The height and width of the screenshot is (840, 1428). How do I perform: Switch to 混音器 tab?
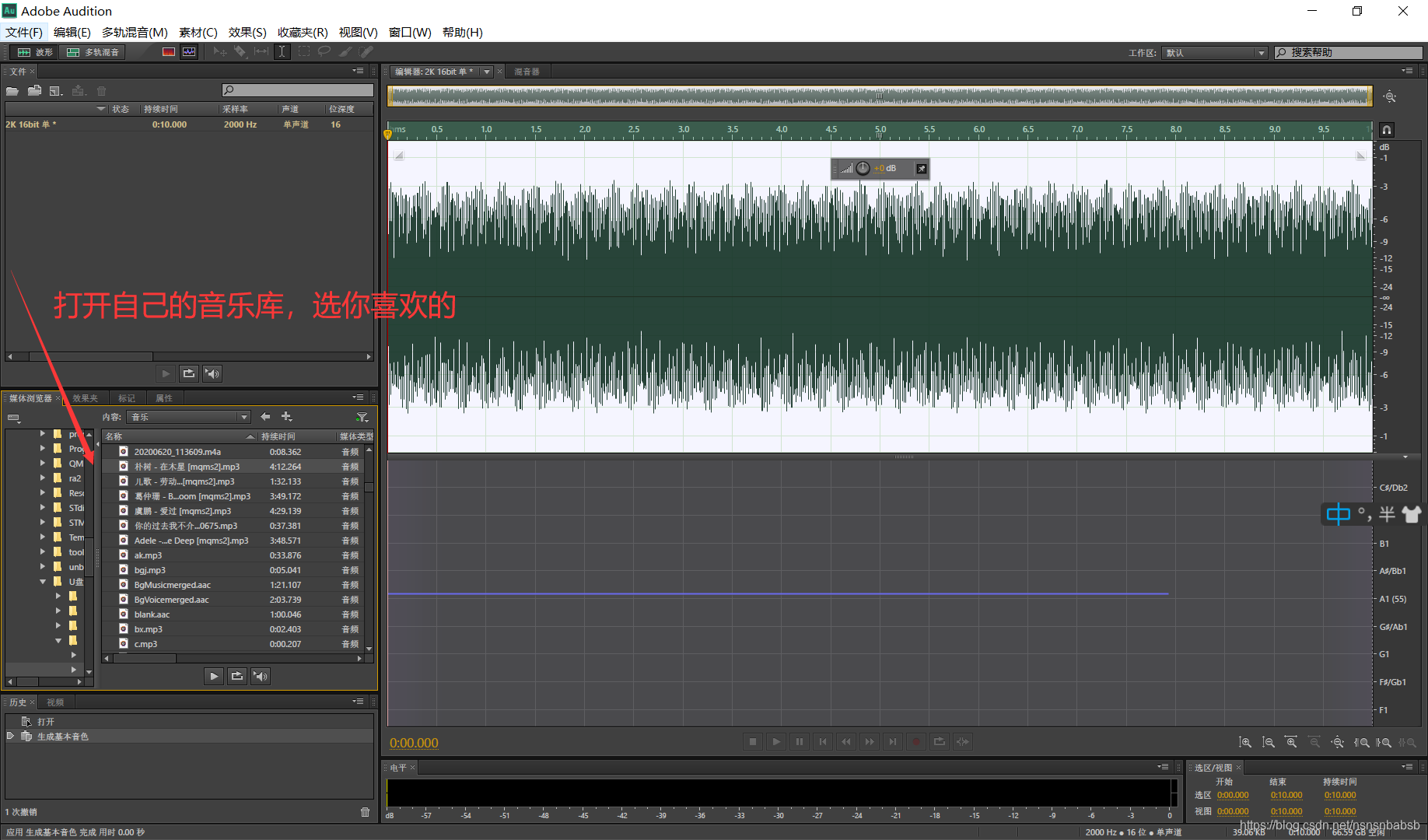(x=527, y=72)
